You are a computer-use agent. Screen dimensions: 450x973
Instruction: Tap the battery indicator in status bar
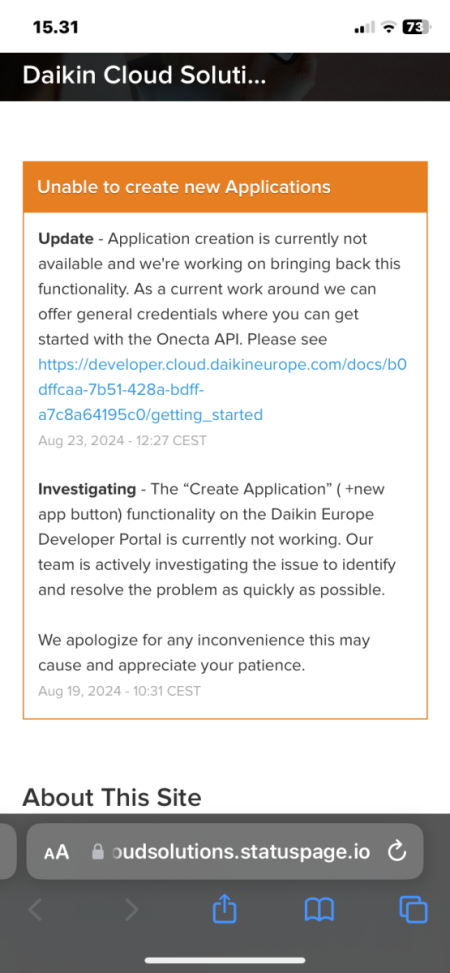(x=416, y=27)
